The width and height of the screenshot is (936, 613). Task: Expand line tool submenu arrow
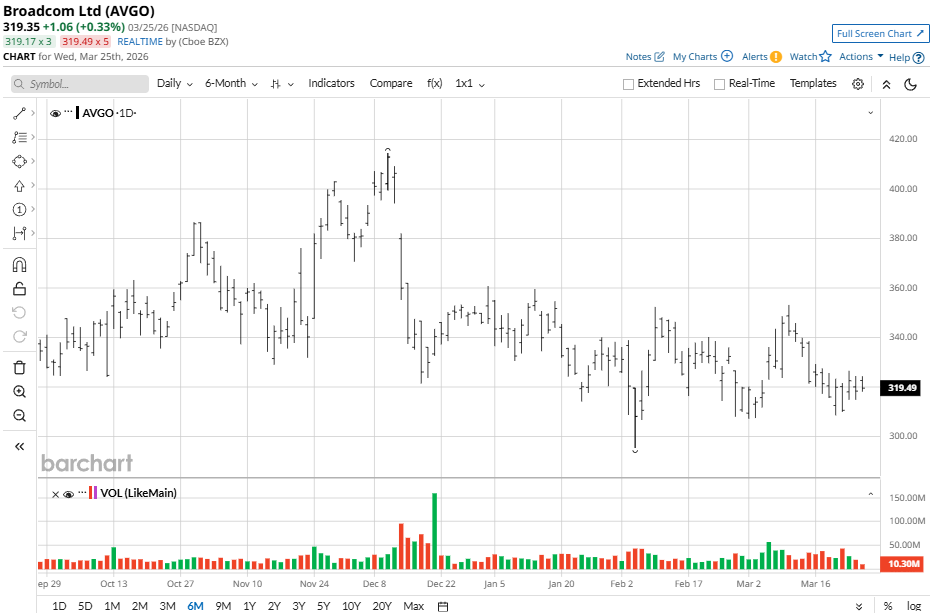33,113
